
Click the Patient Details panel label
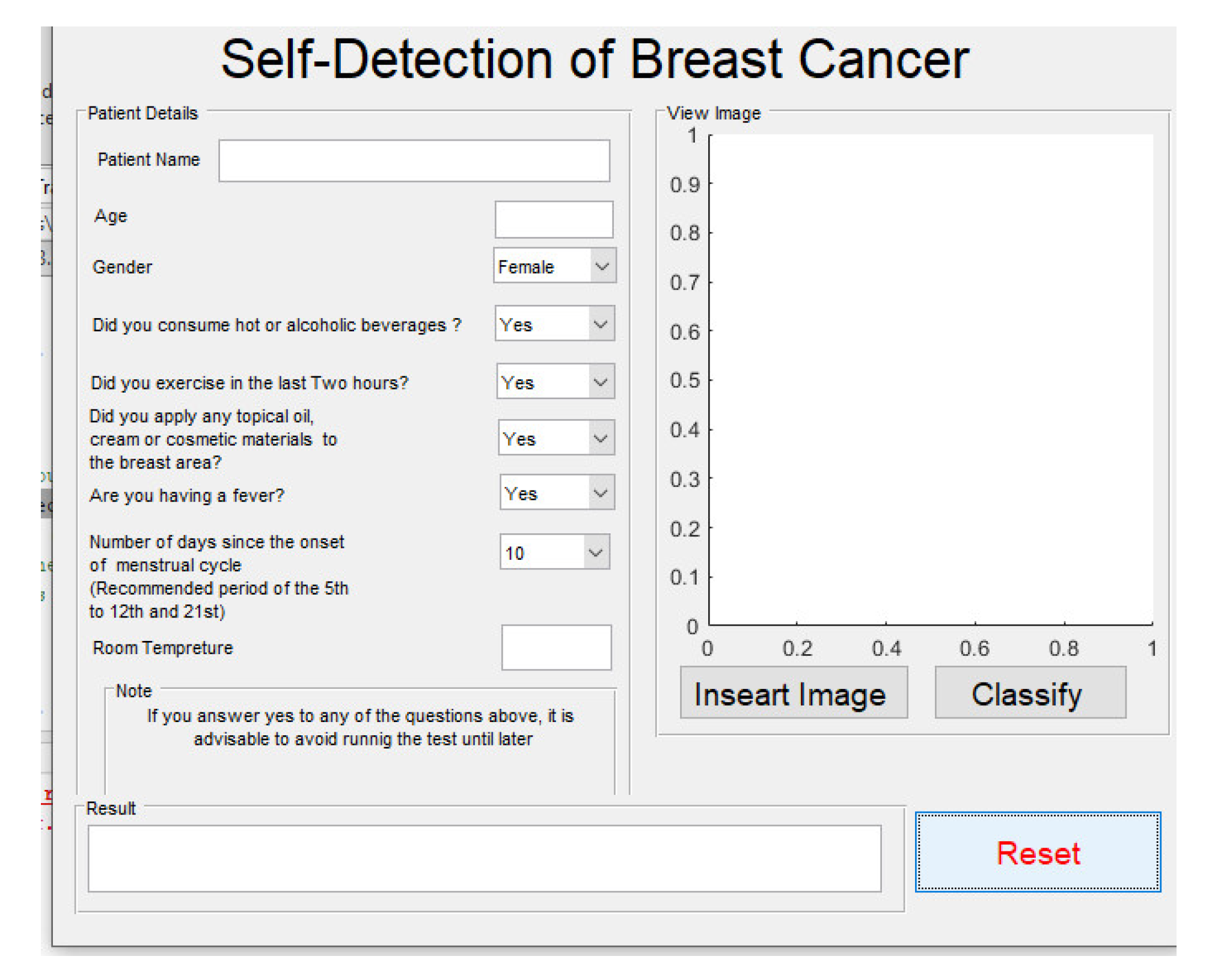[x=142, y=113]
